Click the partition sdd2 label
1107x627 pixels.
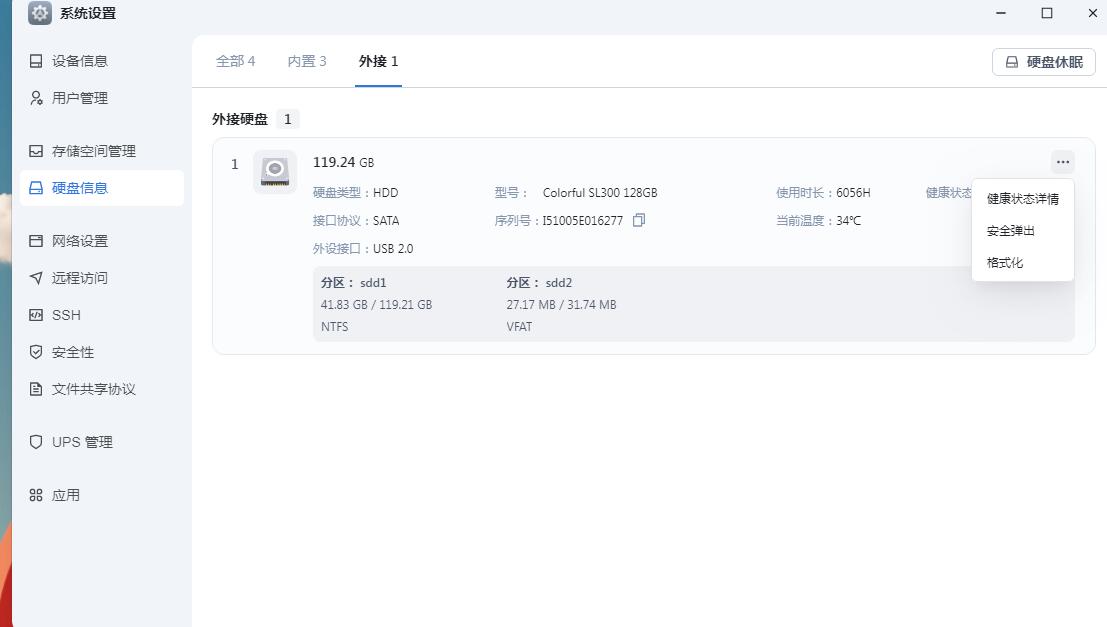click(x=539, y=282)
